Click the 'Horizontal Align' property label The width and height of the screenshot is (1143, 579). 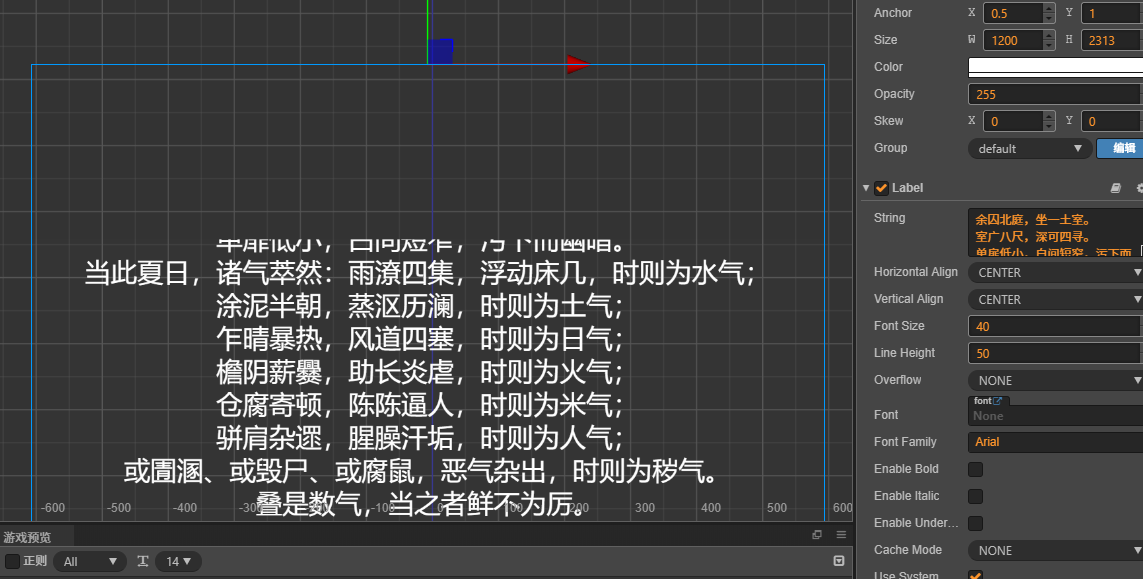click(x=916, y=272)
